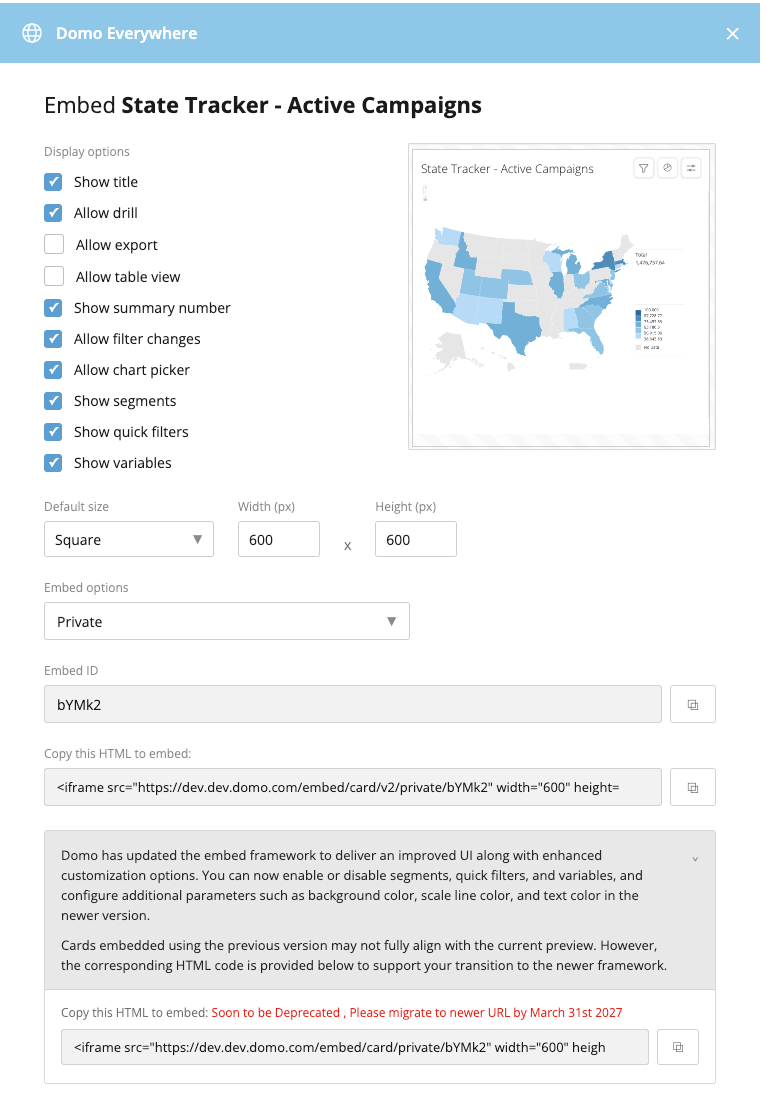Click the deprecated iframe HTML field
Image resolution: width=767 pixels, height=1112 pixels.
pos(355,1047)
